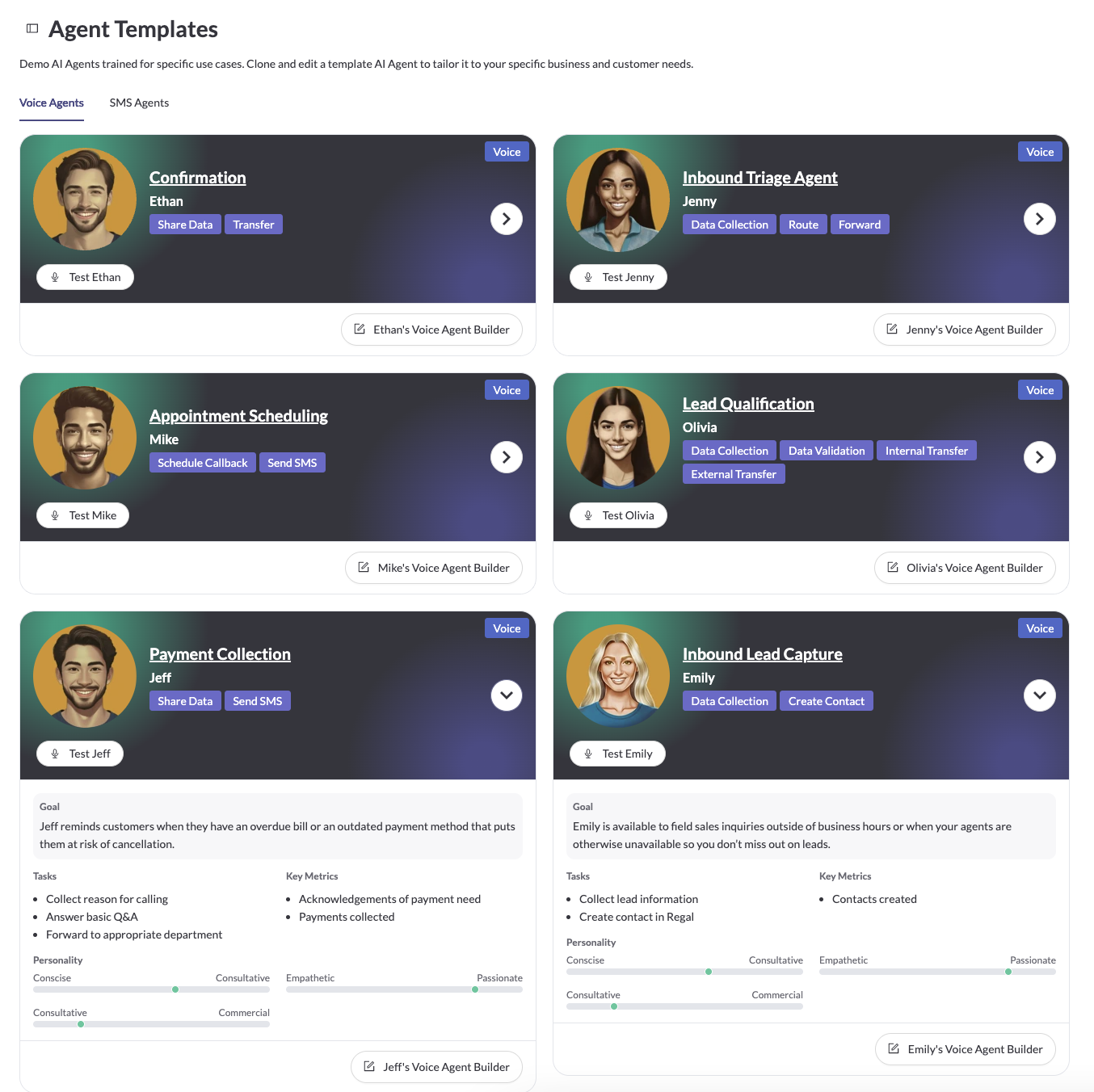Click edit icon in Jeff's Voice Agent Builder
This screenshot has height=1092, width=1094.
pyautogui.click(x=369, y=1066)
